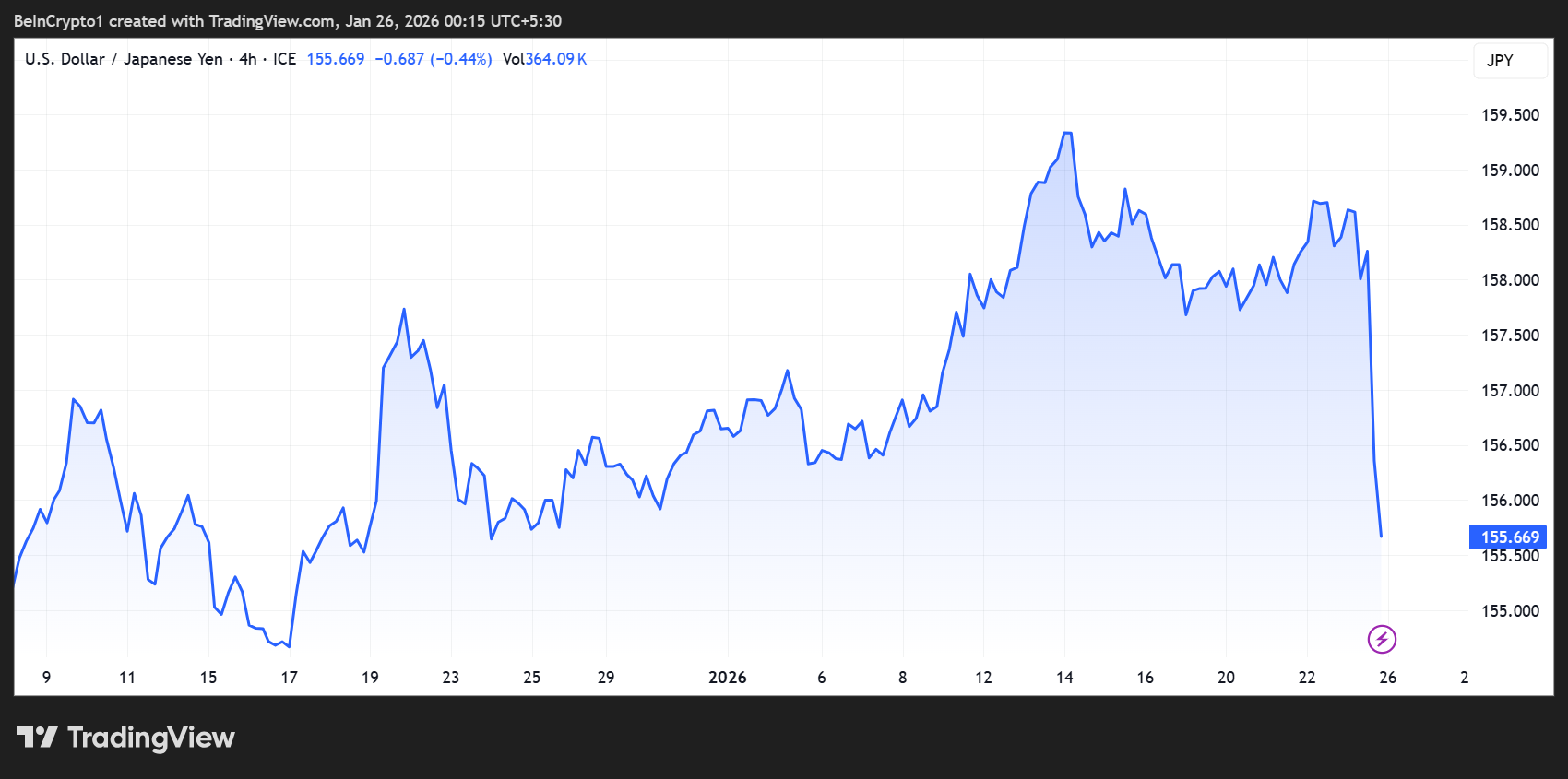Viewport: 1568px width, 779px height.
Task: Click the 155.000 price axis label
Action: [x=1510, y=611]
